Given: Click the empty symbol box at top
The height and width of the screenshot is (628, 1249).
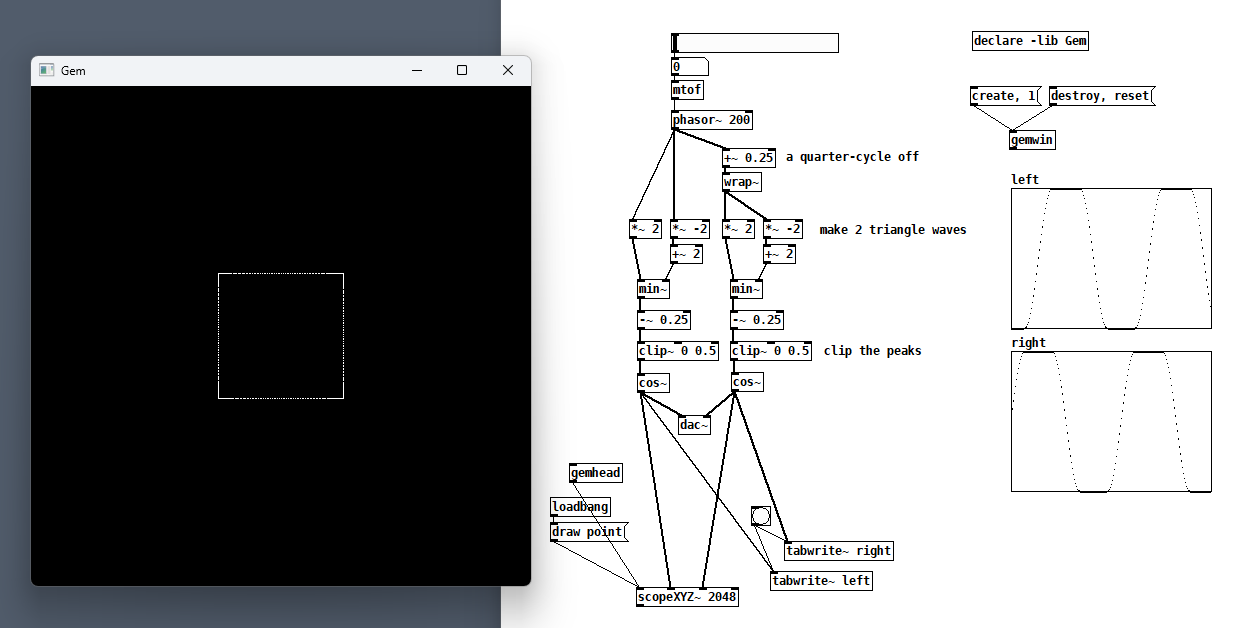Looking at the screenshot, I should (755, 43).
